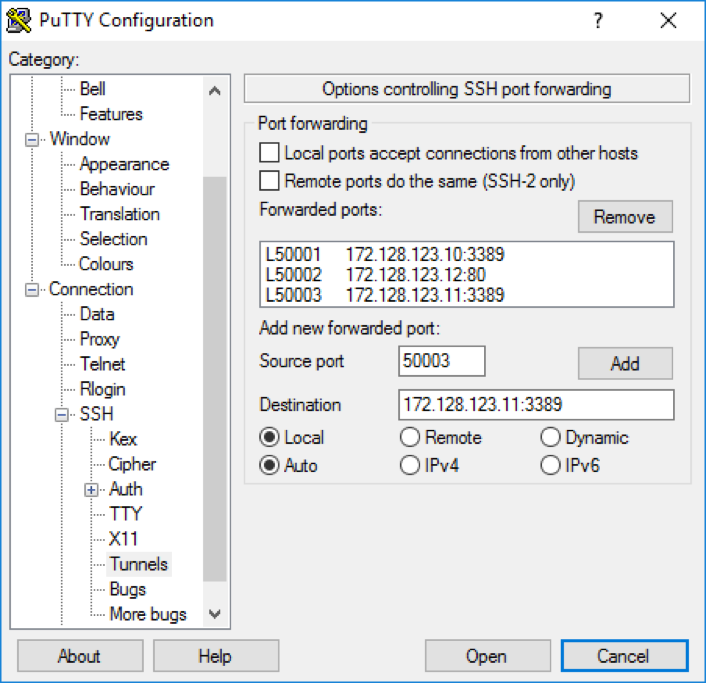Viewport: 706px width, 683px height.
Task: Click the question mark help icon
Action: (598, 20)
